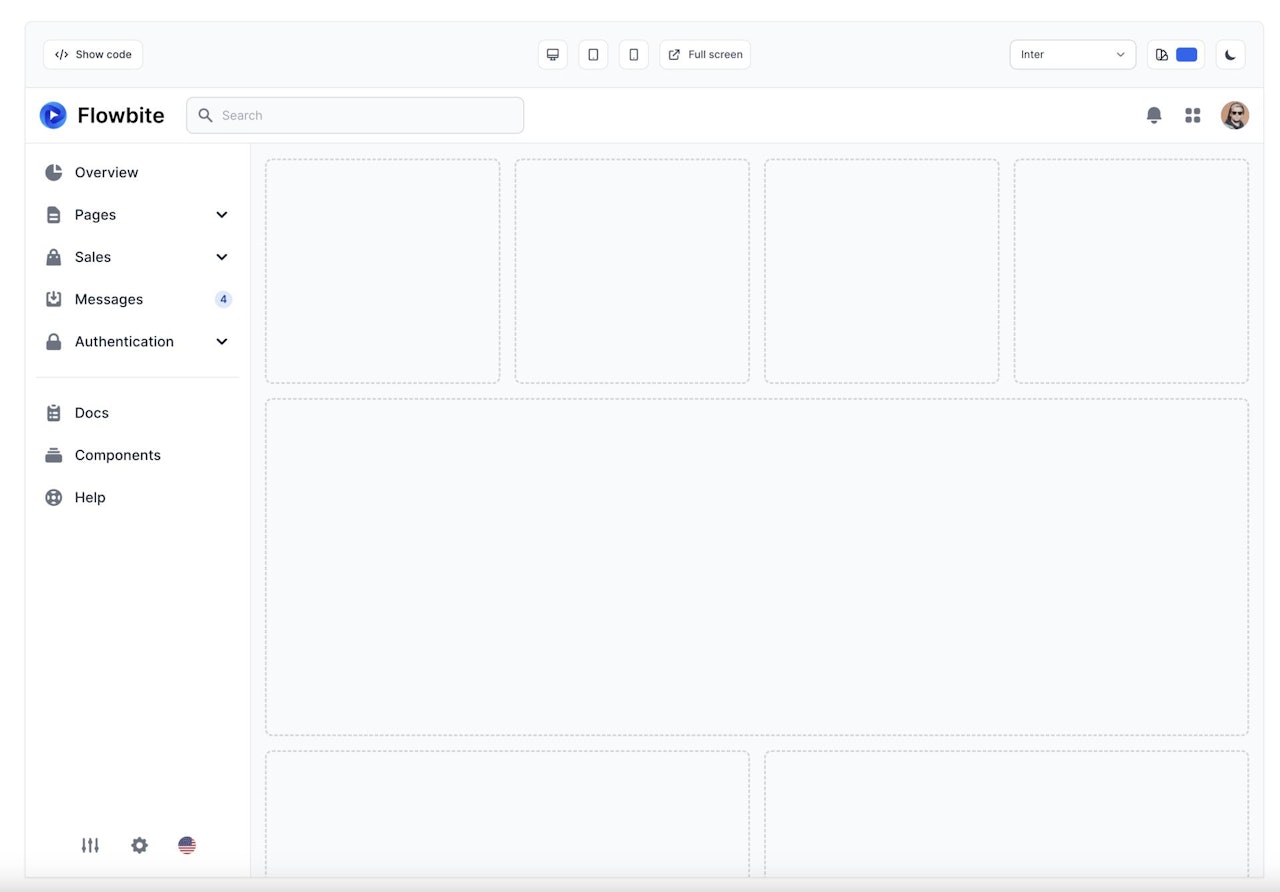Image resolution: width=1280 pixels, height=892 pixels.
Task: Open the Docs section
Action: [91, 412]
